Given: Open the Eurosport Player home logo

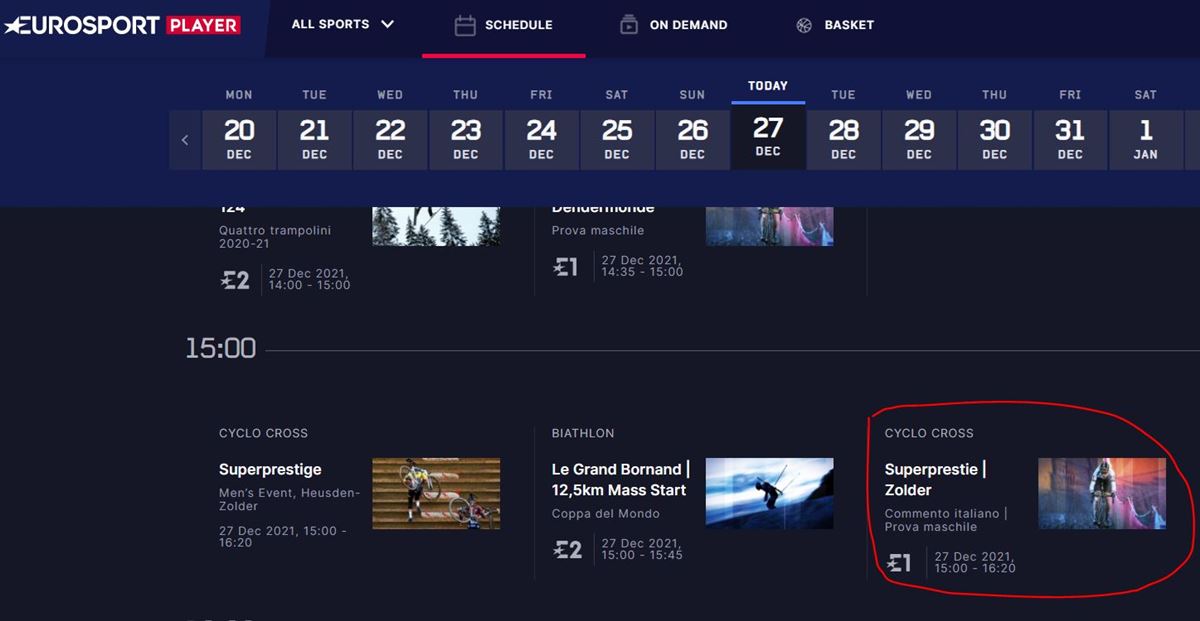Looking at the screenshot, I should click(x=122, y=24).
